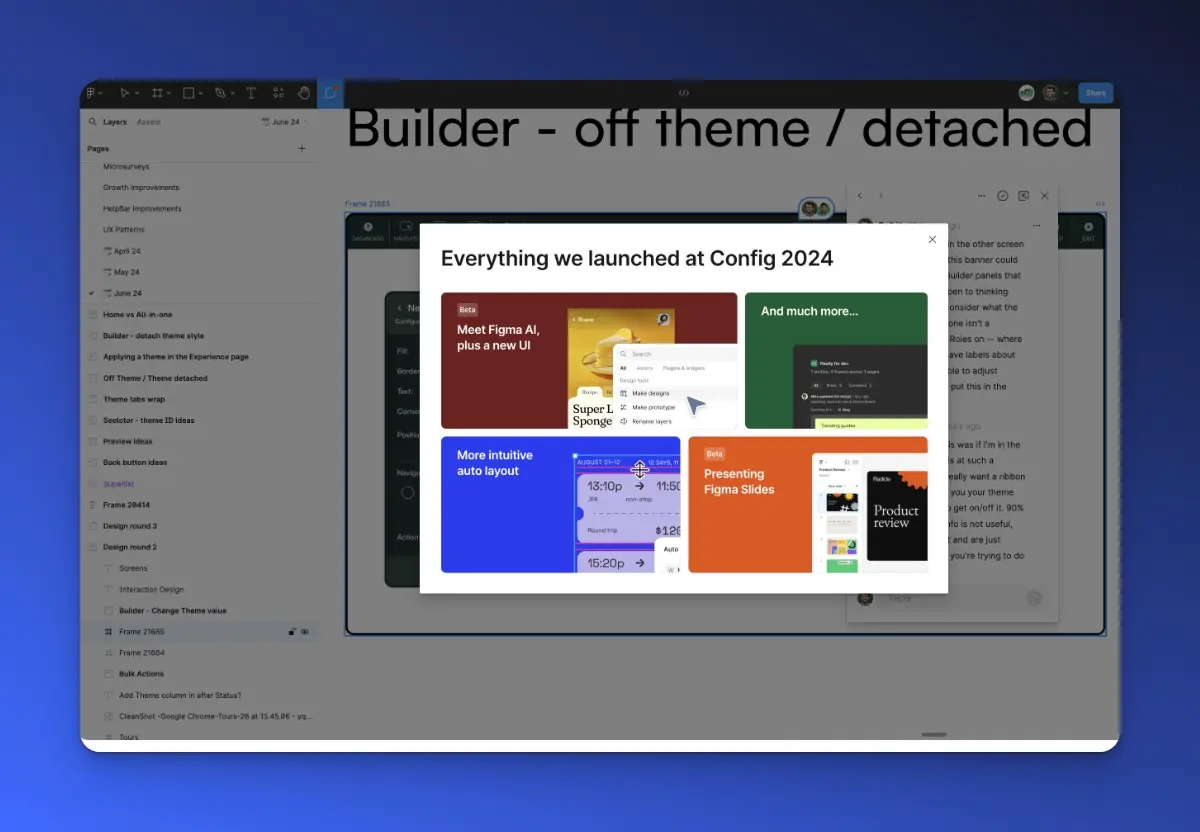Open the June 24 page selector dropdown
Image resolution: width=1200 pixels, height=832 pixels.
(x=285, y=122)
